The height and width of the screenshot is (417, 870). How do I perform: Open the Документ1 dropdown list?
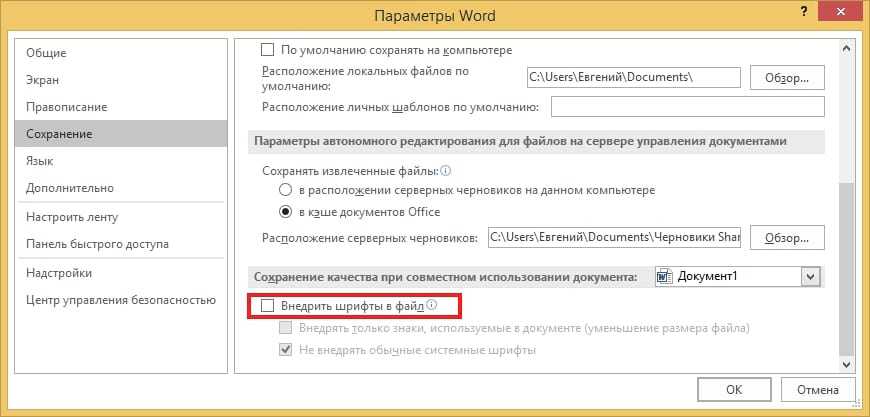(x=811, y=277)
